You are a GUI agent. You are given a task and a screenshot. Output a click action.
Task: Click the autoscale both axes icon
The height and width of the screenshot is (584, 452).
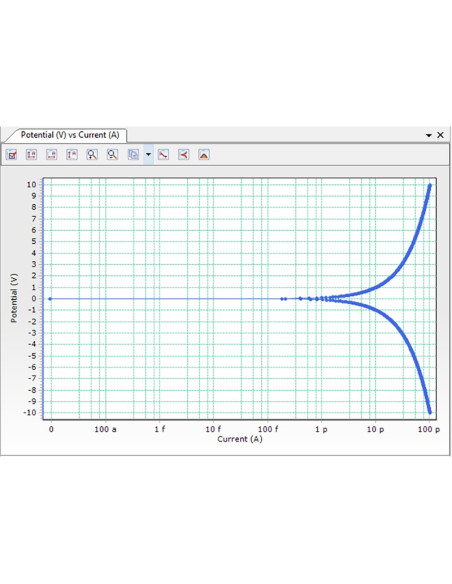(x=32, y=155)
